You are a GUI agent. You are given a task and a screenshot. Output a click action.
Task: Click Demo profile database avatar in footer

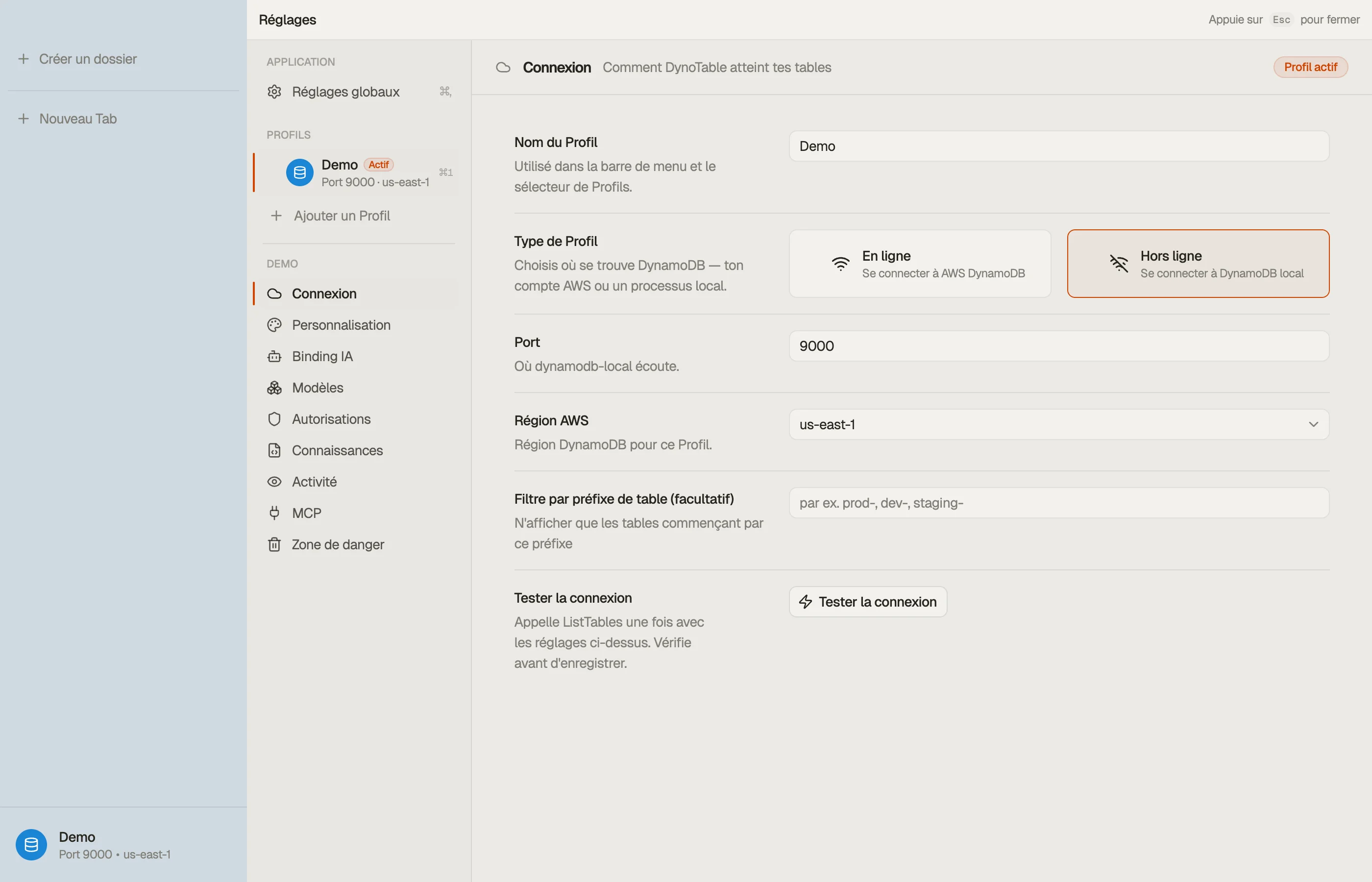pos(31,844)
